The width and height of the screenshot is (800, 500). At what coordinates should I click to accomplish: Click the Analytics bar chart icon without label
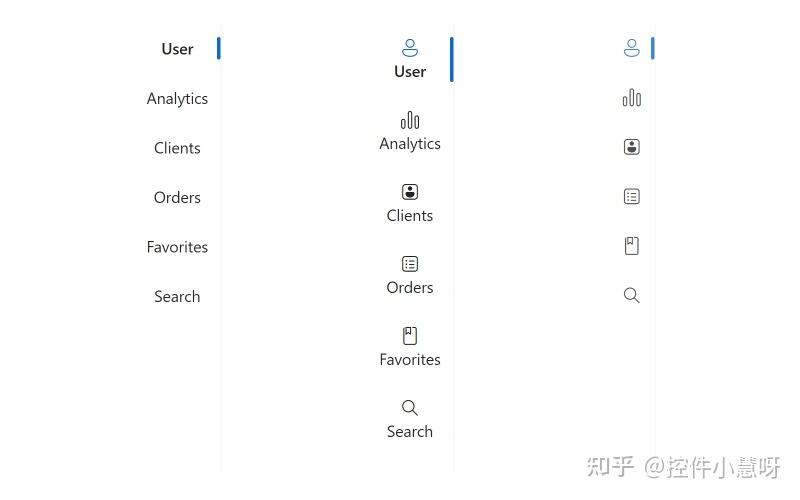coord(631,98)
